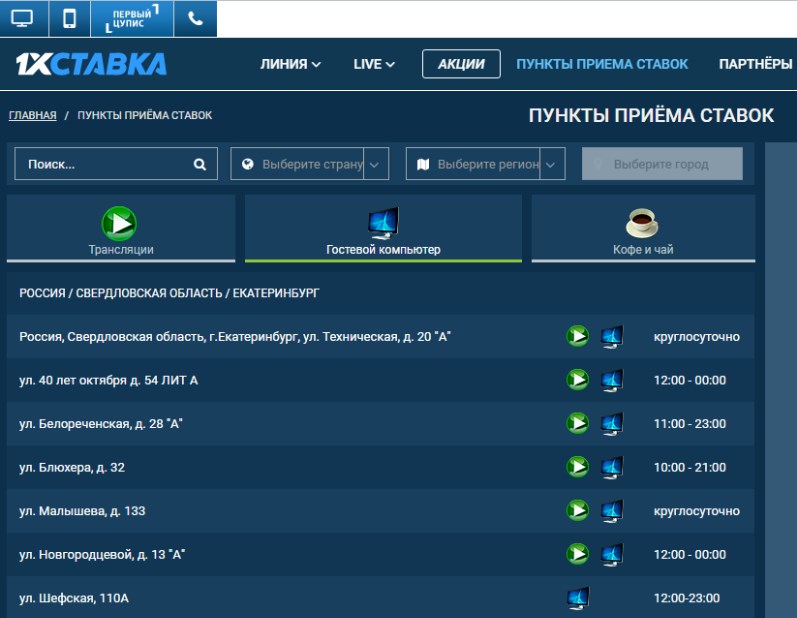Open ПУНКТЫ ПРИЕМА СТАВОК in navigation
This screenshot has height=618, width=797.
pos(602,64)
